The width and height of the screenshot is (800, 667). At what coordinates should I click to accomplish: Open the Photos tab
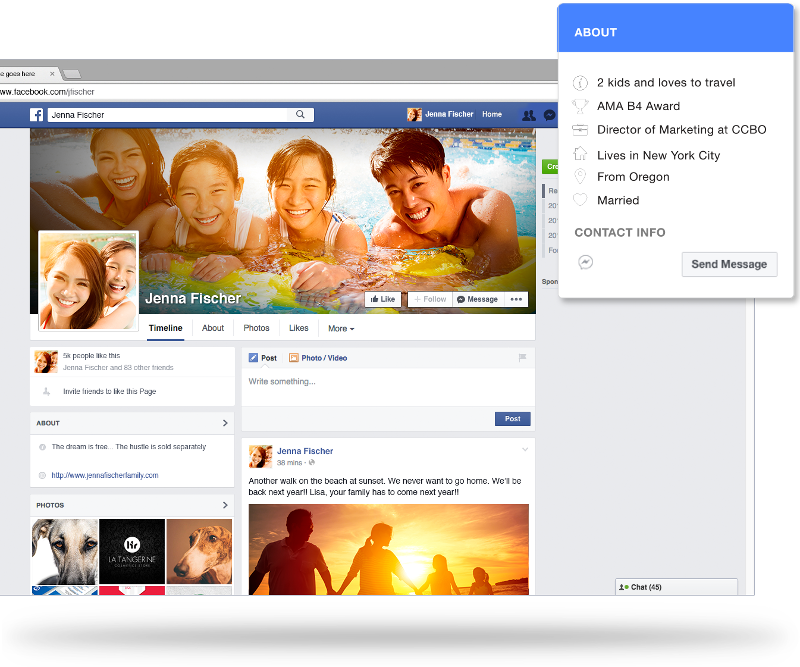click(x=256, y=328)
